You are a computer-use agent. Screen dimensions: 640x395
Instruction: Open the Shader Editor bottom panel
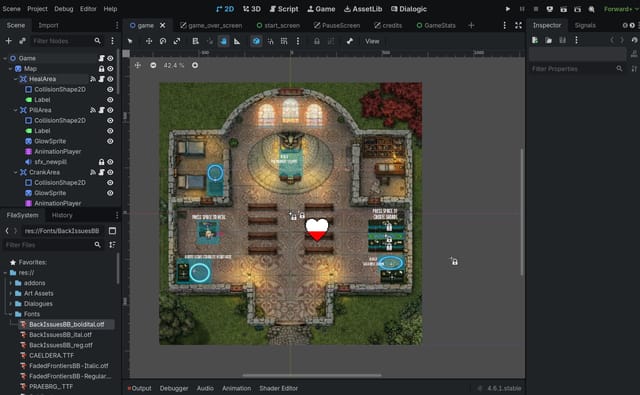tap(278, 388)
